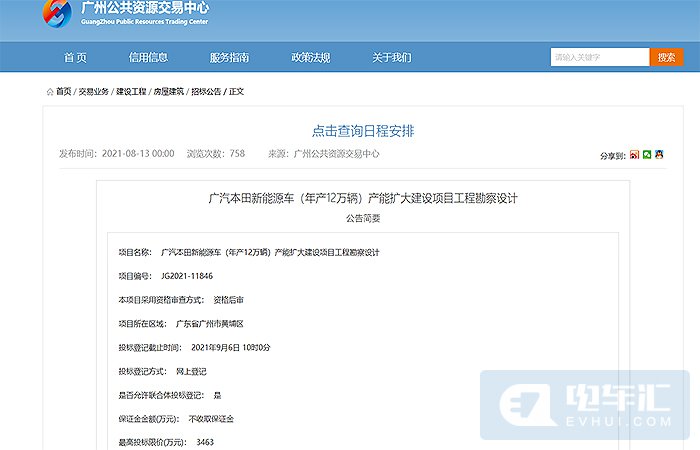The height and width of the screenshot is (450, 700).
Task: Share to QQ penguin icon
Action: pyautogui.click(x=659, y=154)
